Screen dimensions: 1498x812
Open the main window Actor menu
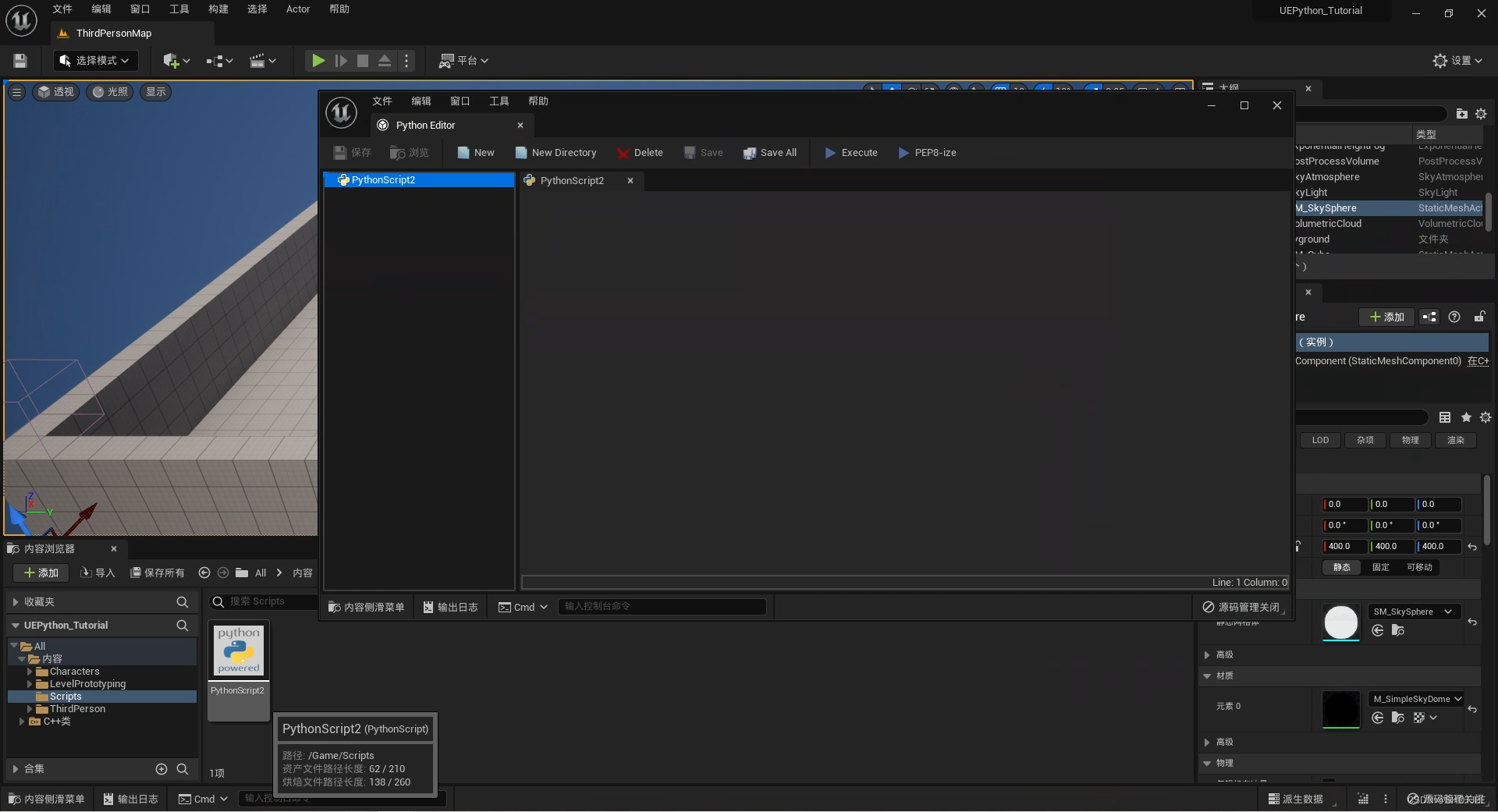tap(298, 9)
